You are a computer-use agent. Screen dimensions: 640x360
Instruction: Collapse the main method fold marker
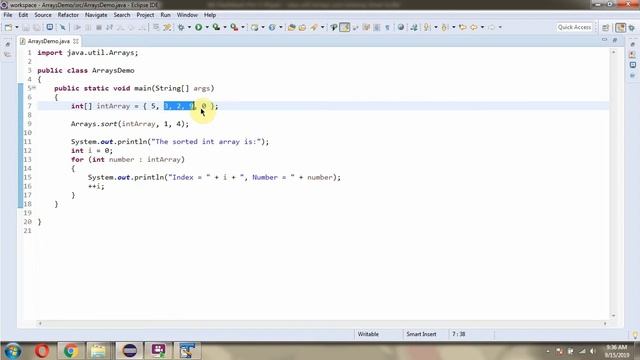pyautogui.click(x=34, y=88)
